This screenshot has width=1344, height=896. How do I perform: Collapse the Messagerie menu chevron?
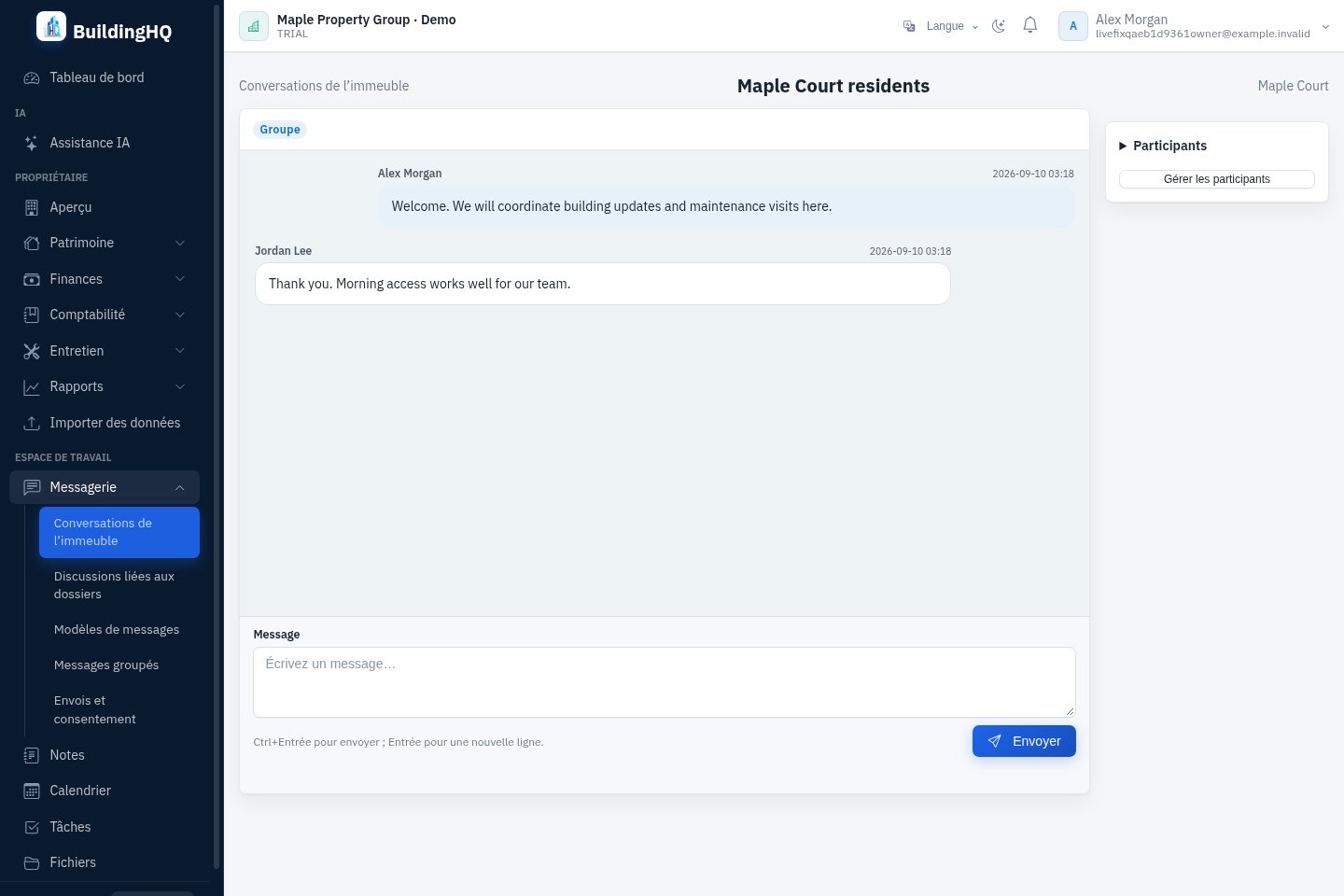pos(180,487)
